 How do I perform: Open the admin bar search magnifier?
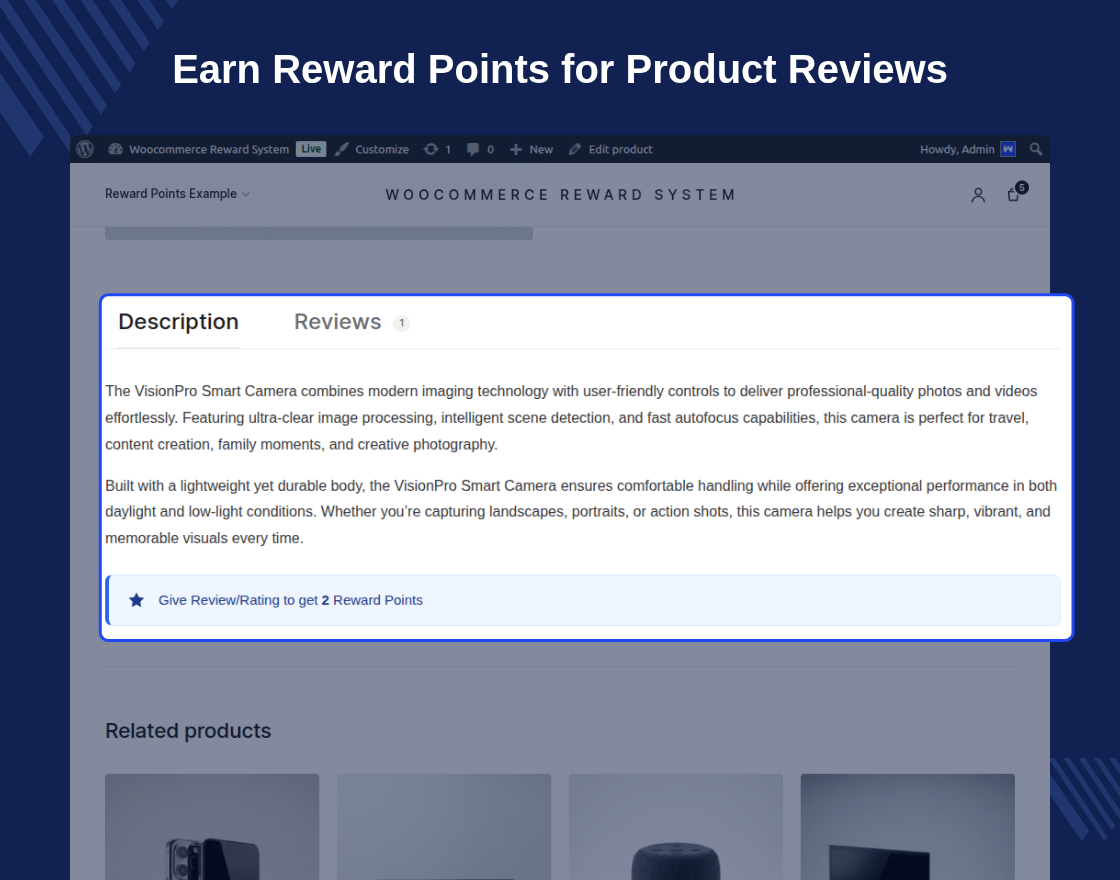pyautogui.click(x=1036, y=149)
